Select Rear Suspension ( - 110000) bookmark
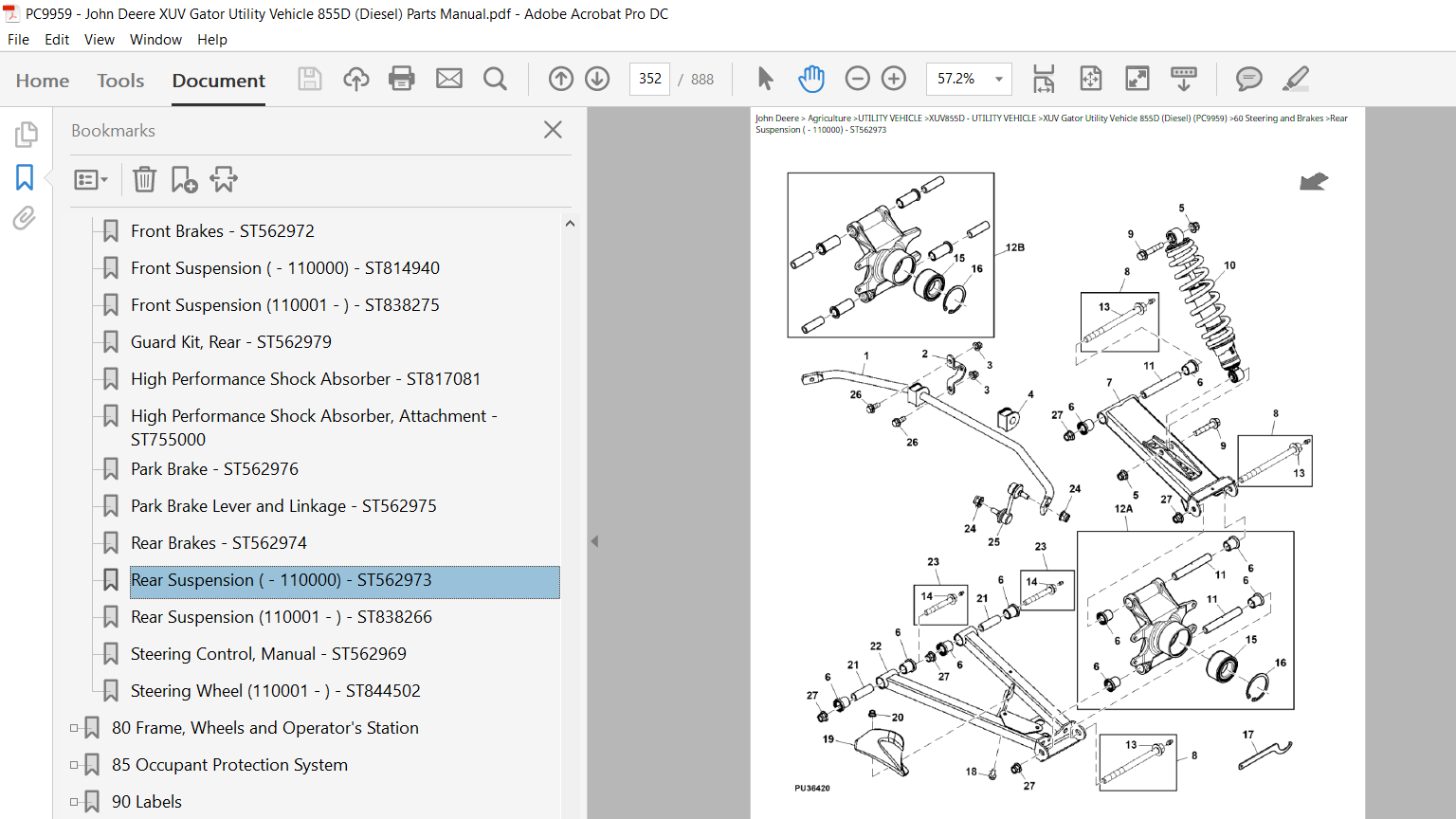The width and height of the screenshot is (1456, 819). (x=344, y=582)
